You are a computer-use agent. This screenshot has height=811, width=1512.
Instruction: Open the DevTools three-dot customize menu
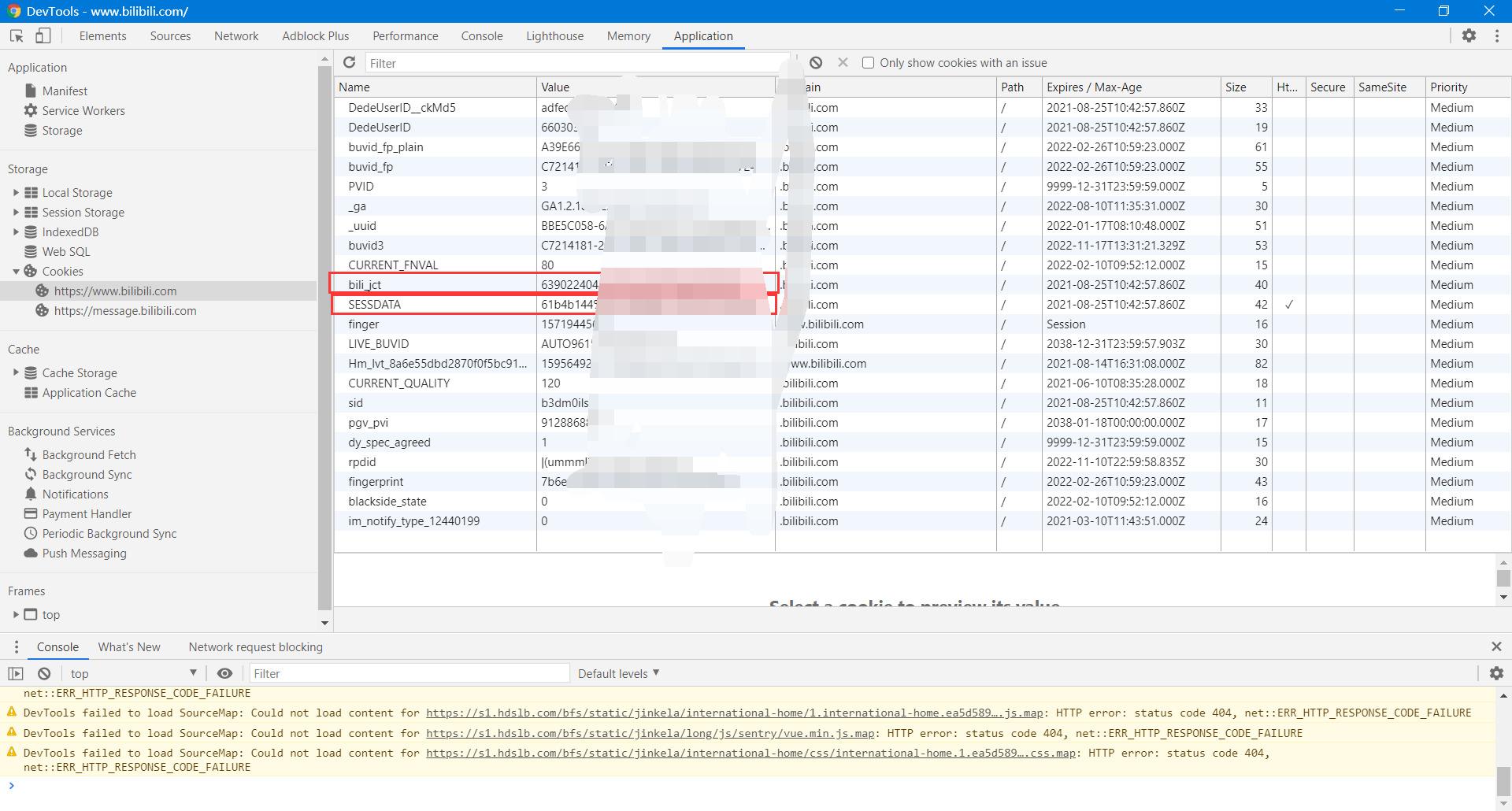pyautogui.click(x=1496, y=35)
